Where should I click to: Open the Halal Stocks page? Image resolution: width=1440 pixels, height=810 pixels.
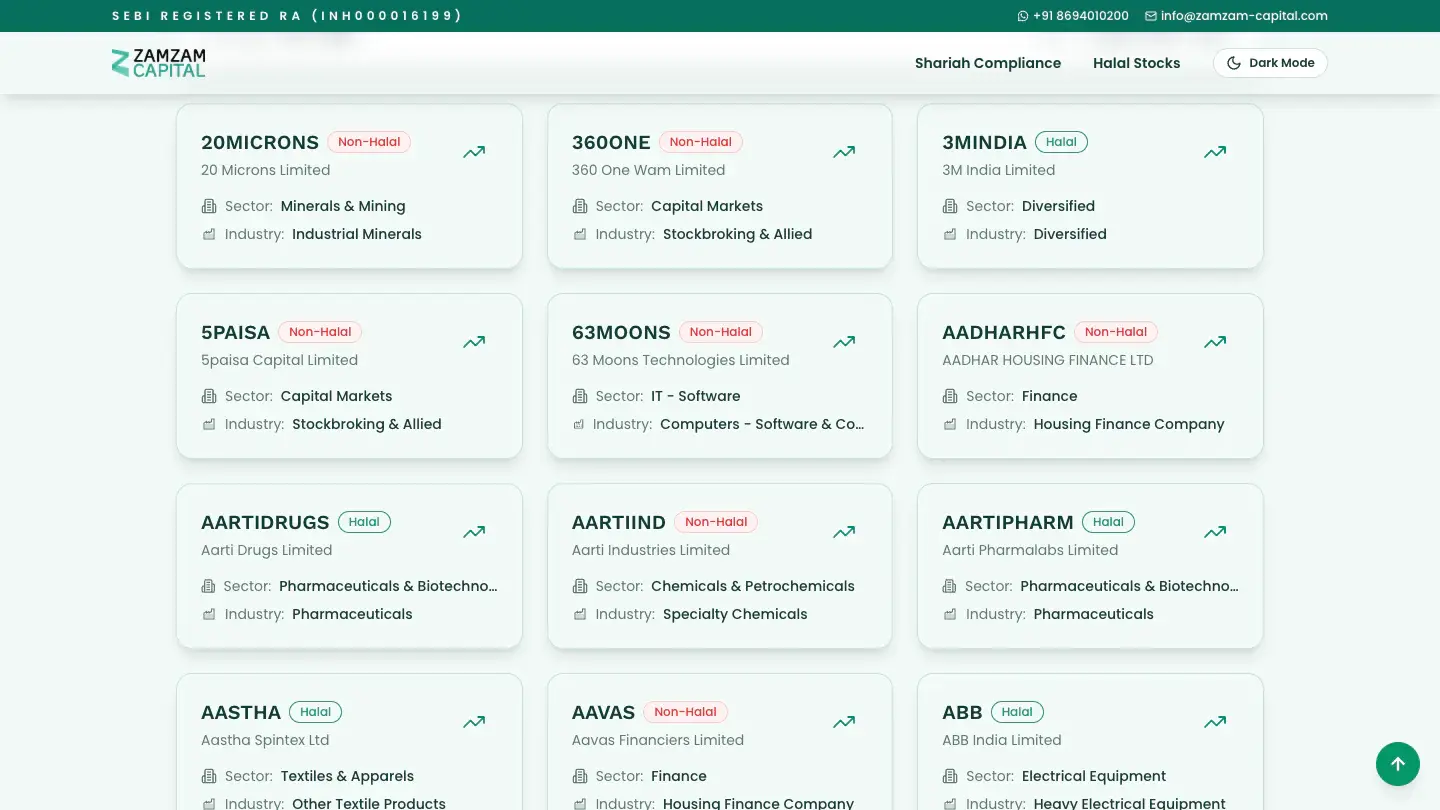coord(1136,63)
